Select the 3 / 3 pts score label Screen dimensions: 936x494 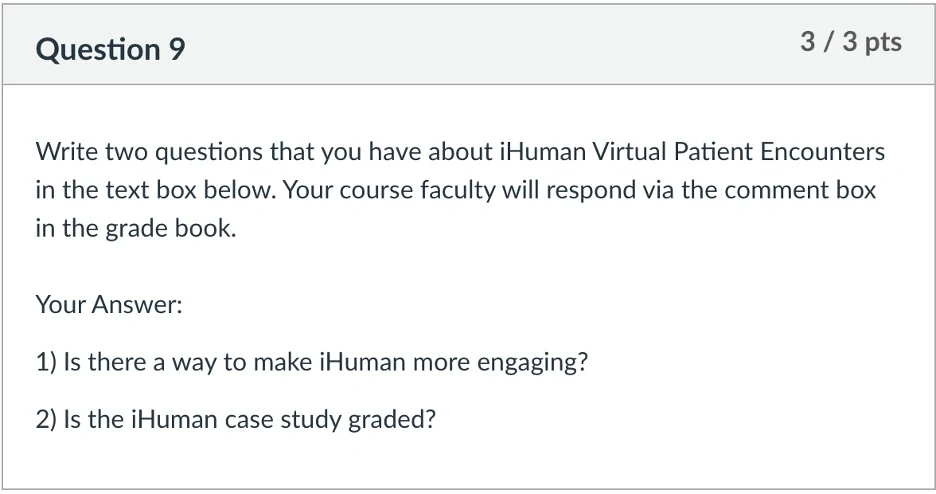pyautogui.click(x=851, y=42)
